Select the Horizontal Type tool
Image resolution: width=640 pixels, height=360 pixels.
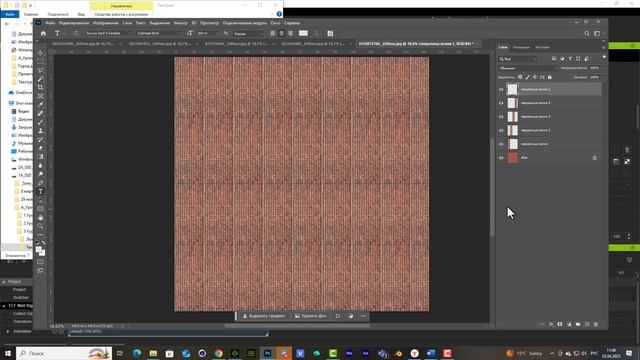coord(40,191)
